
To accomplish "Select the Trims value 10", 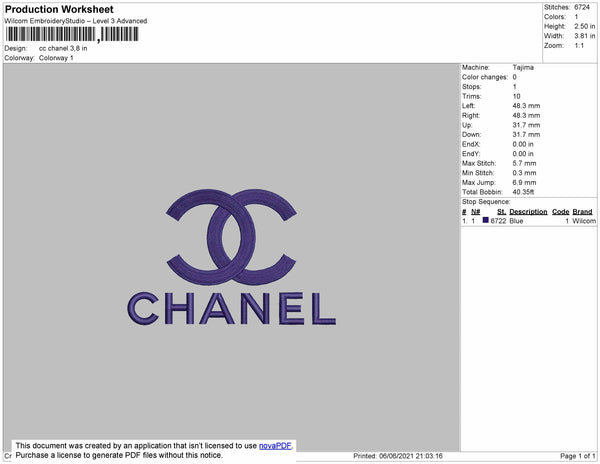I will click(517, 96).
